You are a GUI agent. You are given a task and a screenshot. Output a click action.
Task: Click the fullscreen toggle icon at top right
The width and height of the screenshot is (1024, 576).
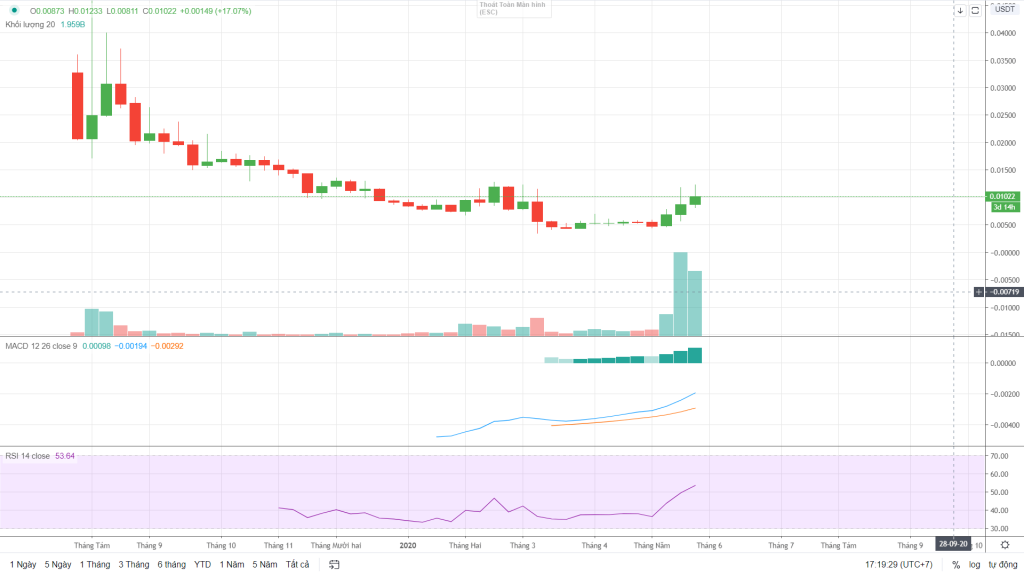[x=975, y=10]
